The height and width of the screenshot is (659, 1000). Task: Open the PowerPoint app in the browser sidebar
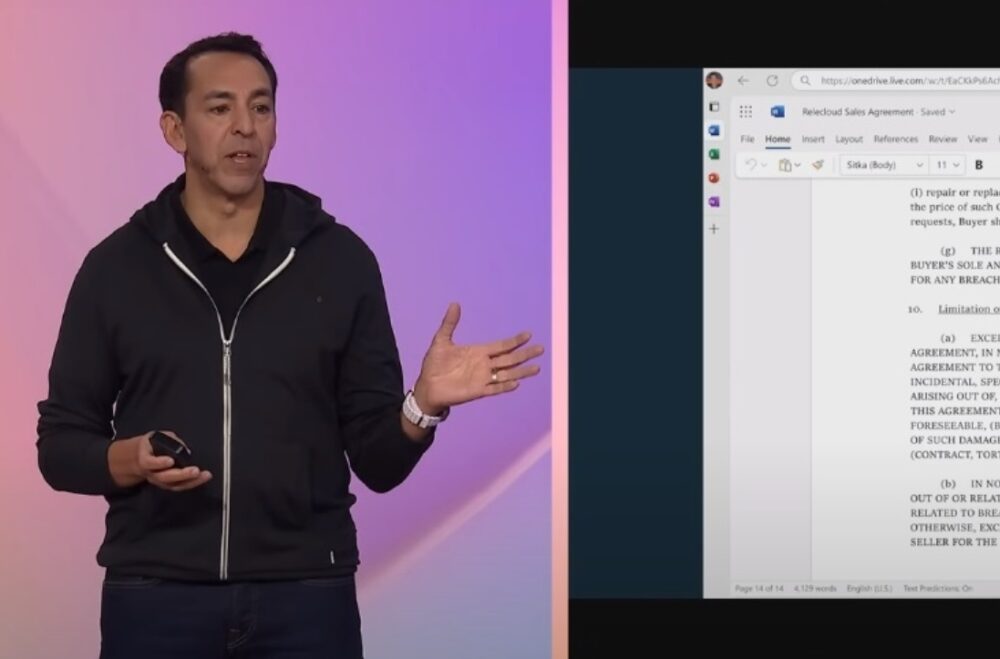[714, 178]
